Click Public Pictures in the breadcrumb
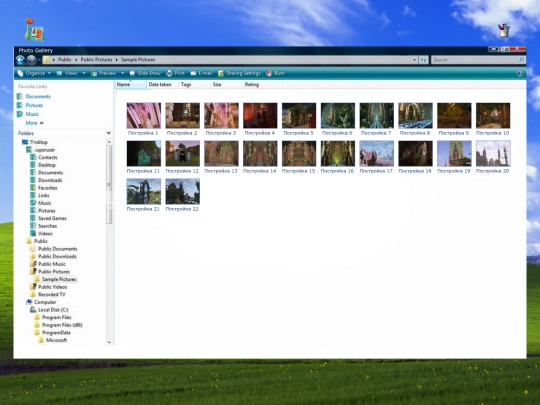Image resolution: width=540 pixels, height=405 pixels. [x=96, y=60]
